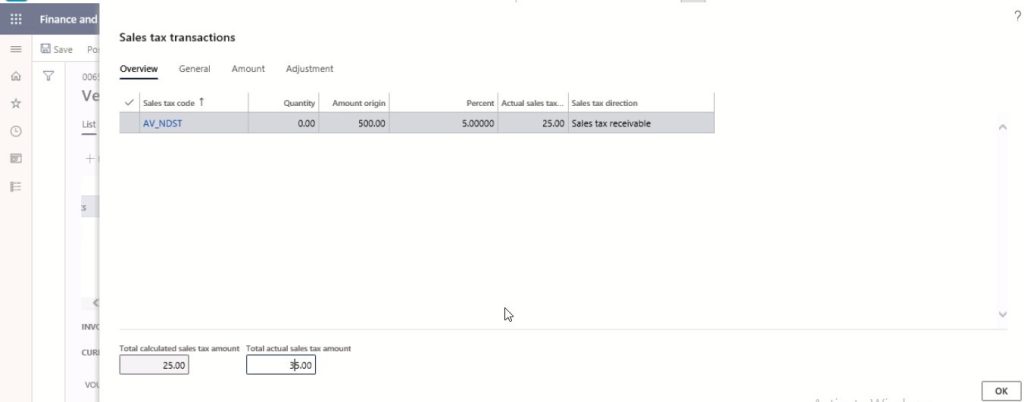Click the 25.00 actual sales tax cell
The width and height of the screenshot is (1024, 402).
click(x=533, y=123)
